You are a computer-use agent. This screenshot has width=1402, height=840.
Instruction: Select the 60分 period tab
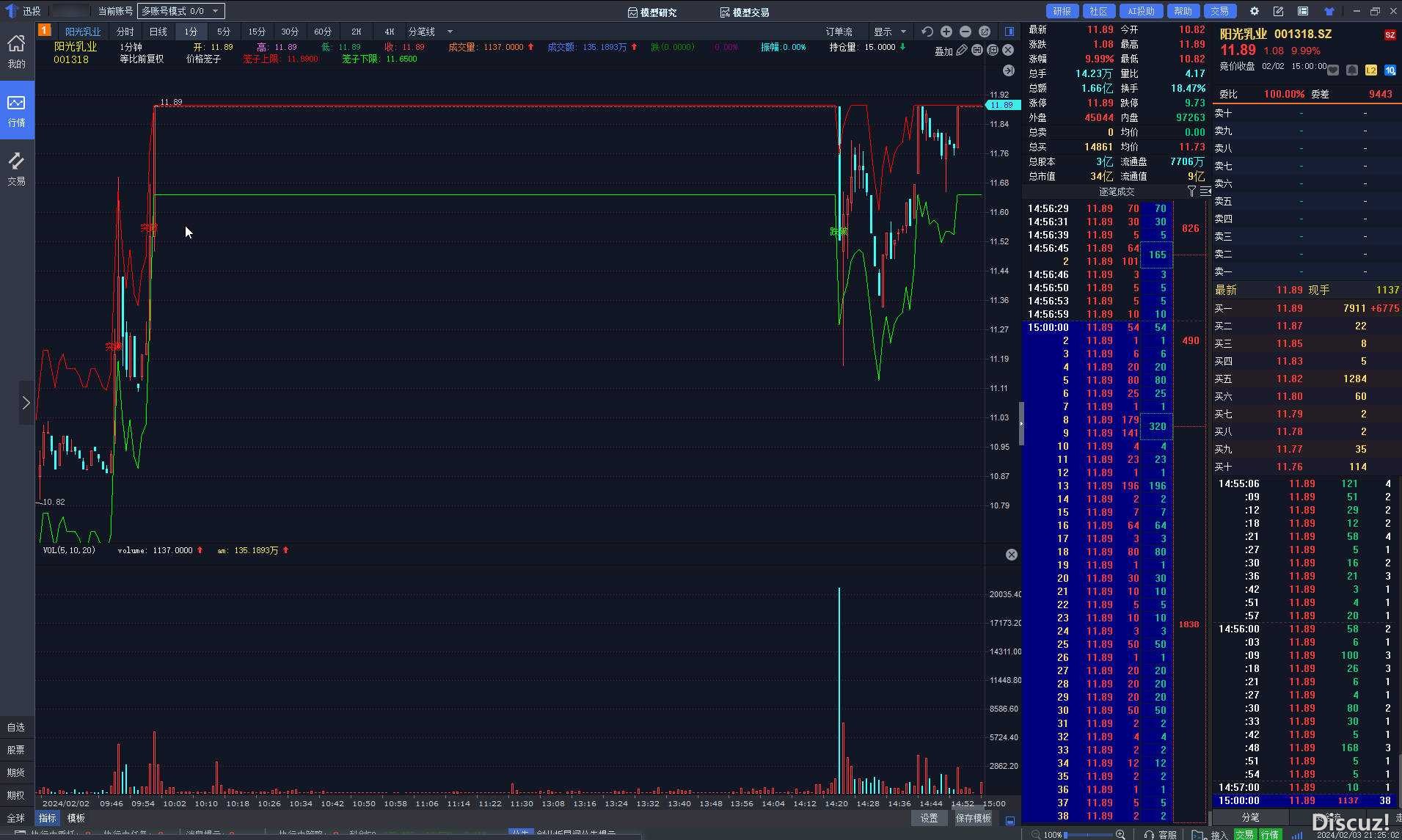tap(323, 32)
